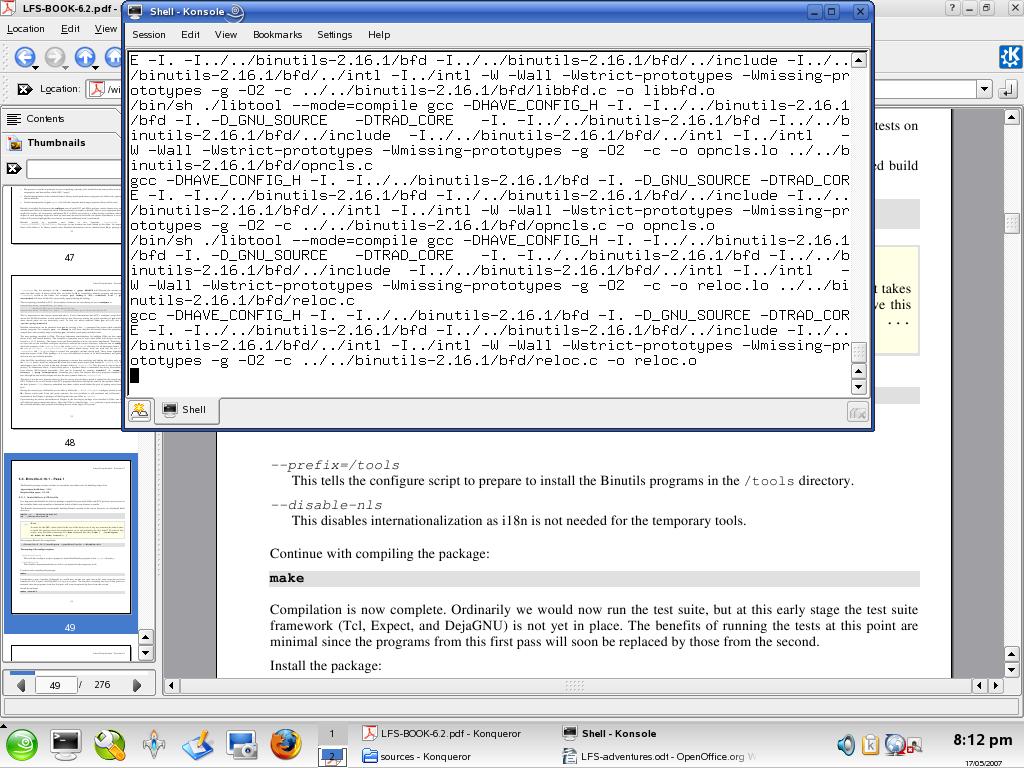Screen dimensions: 1024x768
Task: Open the Back button history dropdown arrow
Action: [36, 68]
